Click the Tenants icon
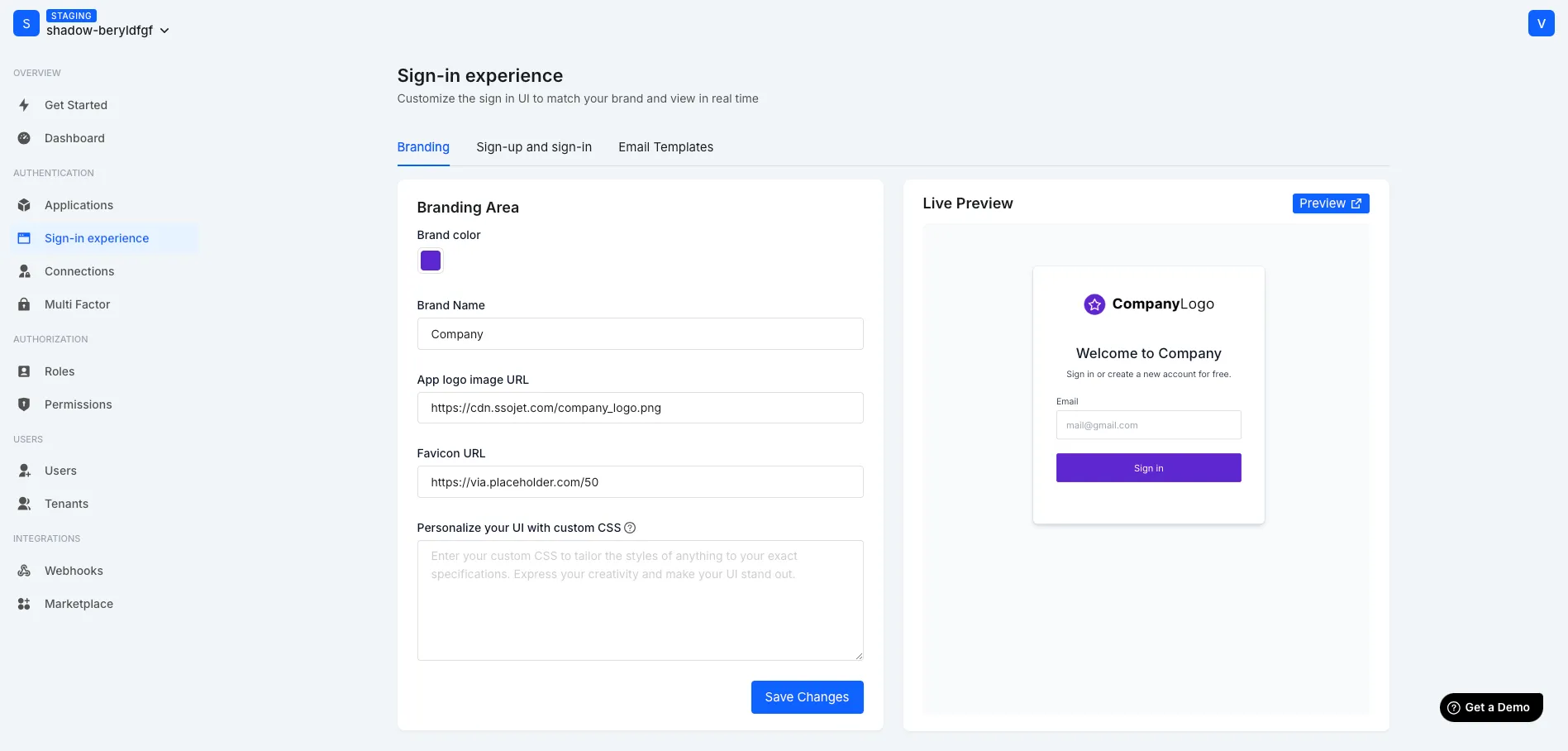 pyautogui.click(x=24, y=503)
